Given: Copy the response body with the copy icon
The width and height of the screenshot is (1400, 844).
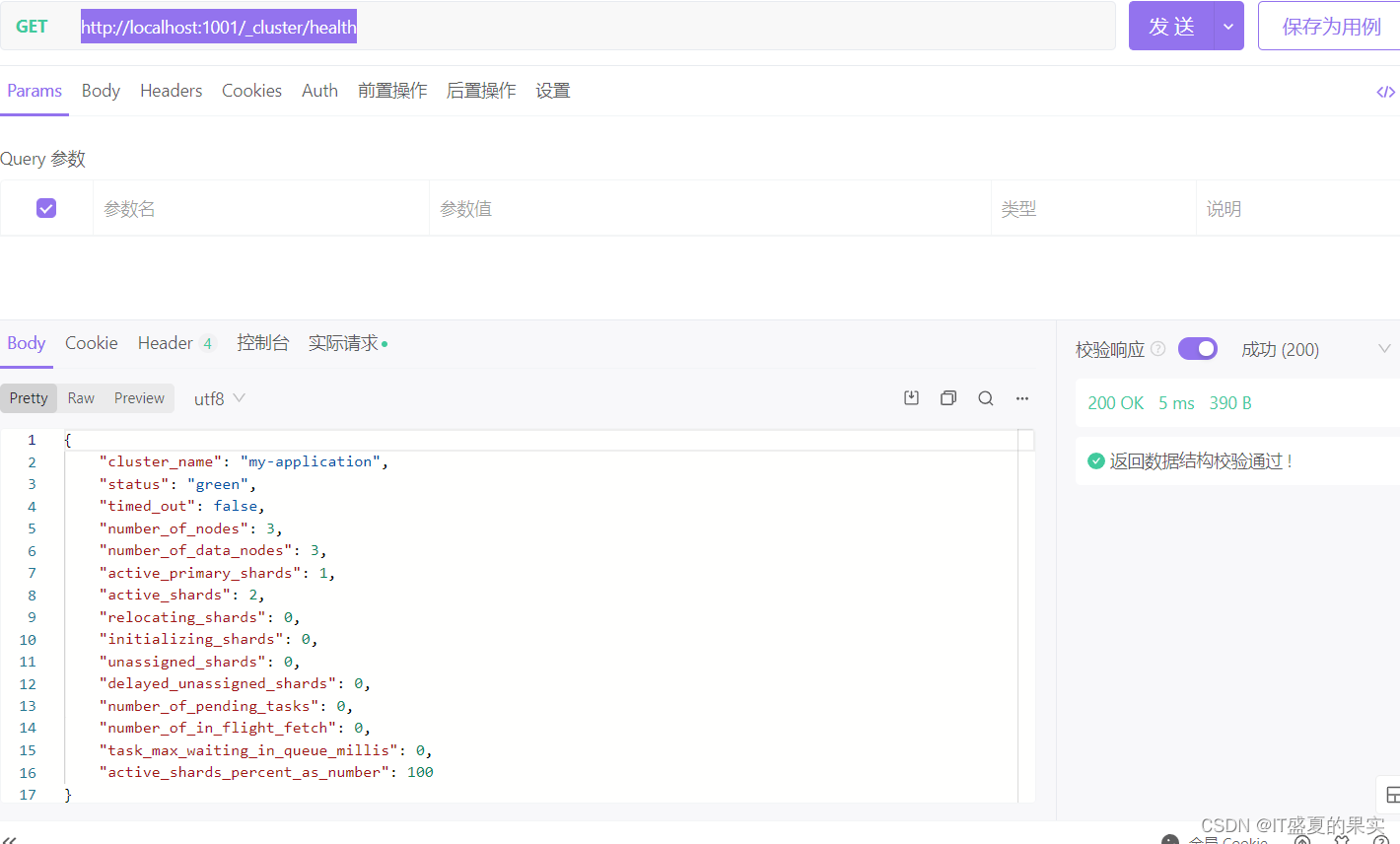Looking at the screenshot, I should [948, 398].
